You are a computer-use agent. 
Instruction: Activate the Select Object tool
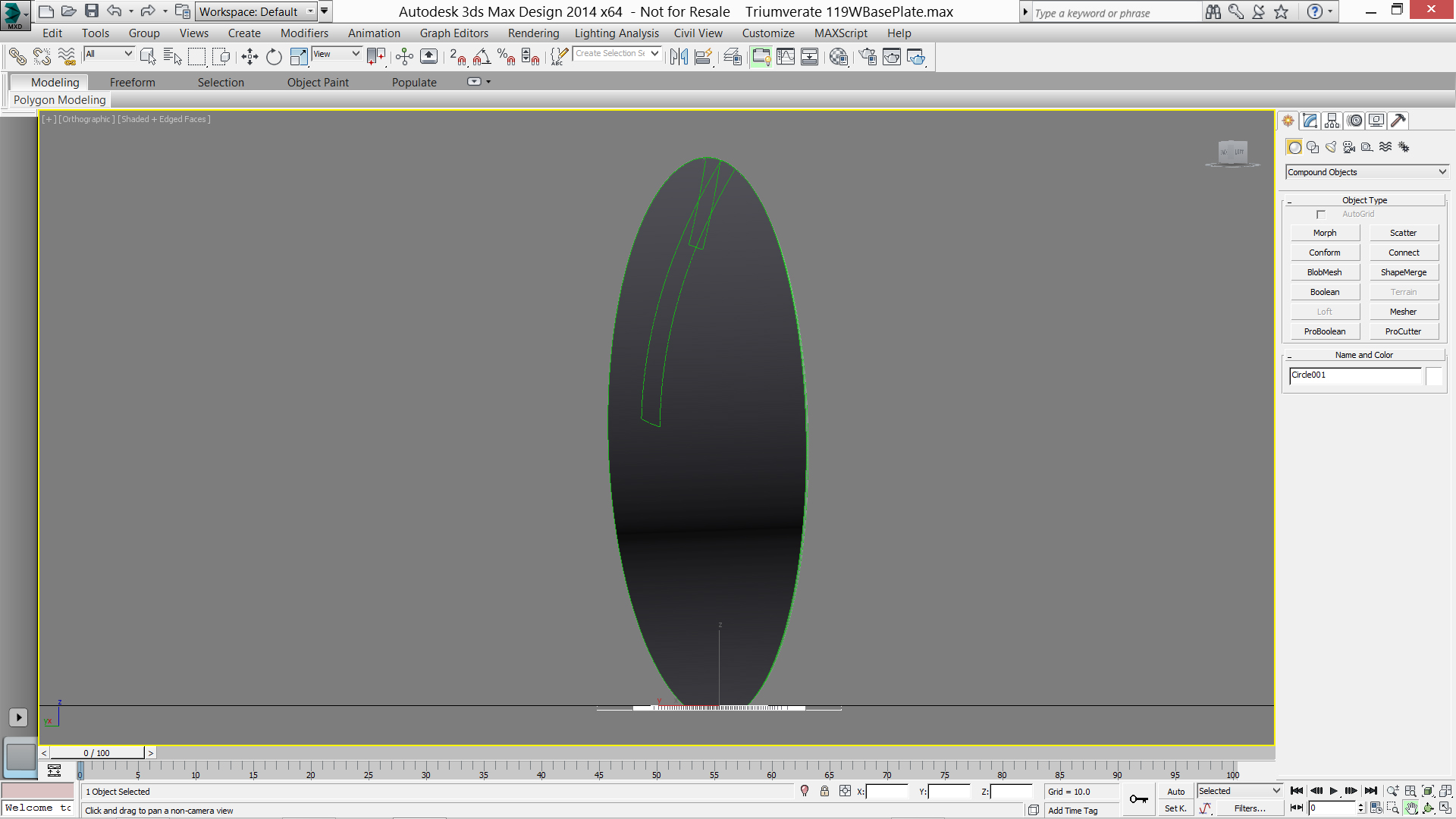click(x=148, y=57)
